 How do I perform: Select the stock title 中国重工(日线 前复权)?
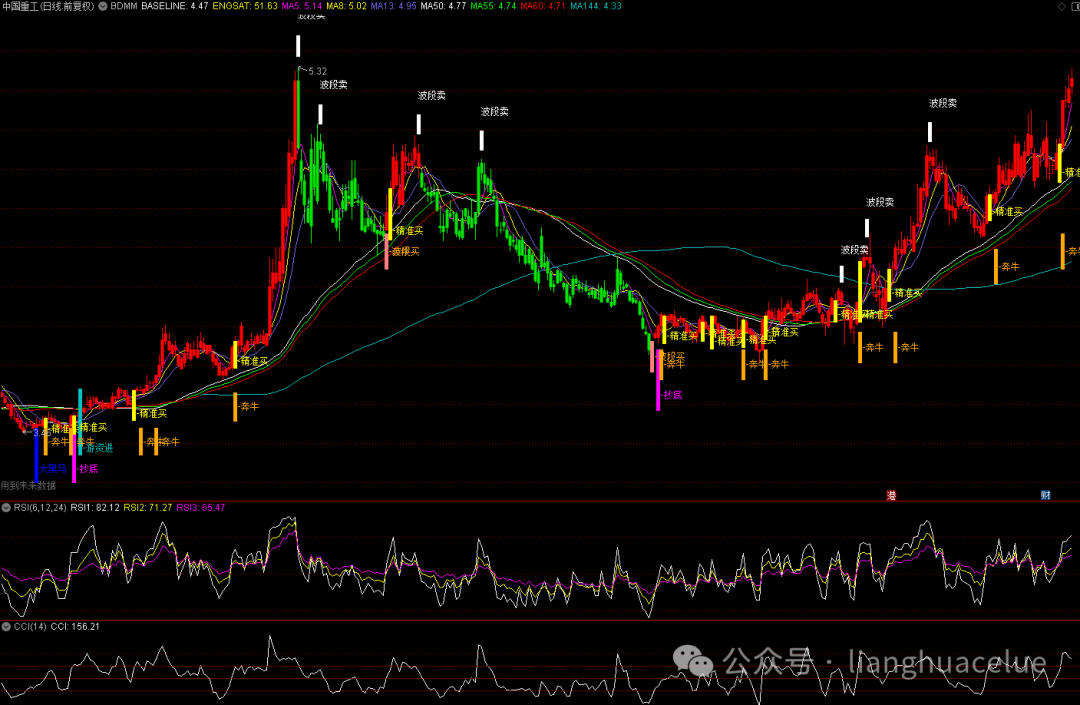48,6
